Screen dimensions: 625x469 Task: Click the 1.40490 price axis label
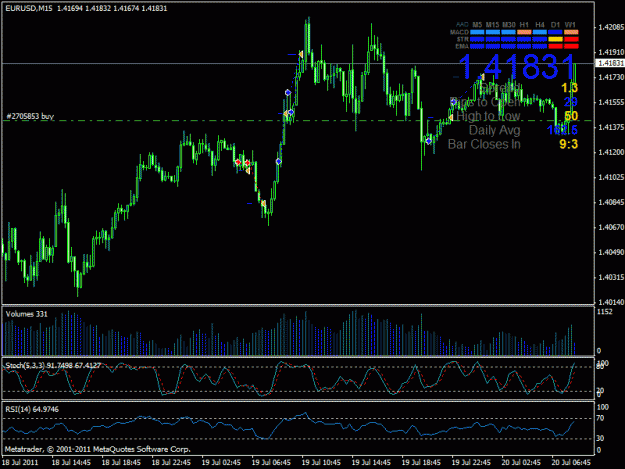(611, 252)
